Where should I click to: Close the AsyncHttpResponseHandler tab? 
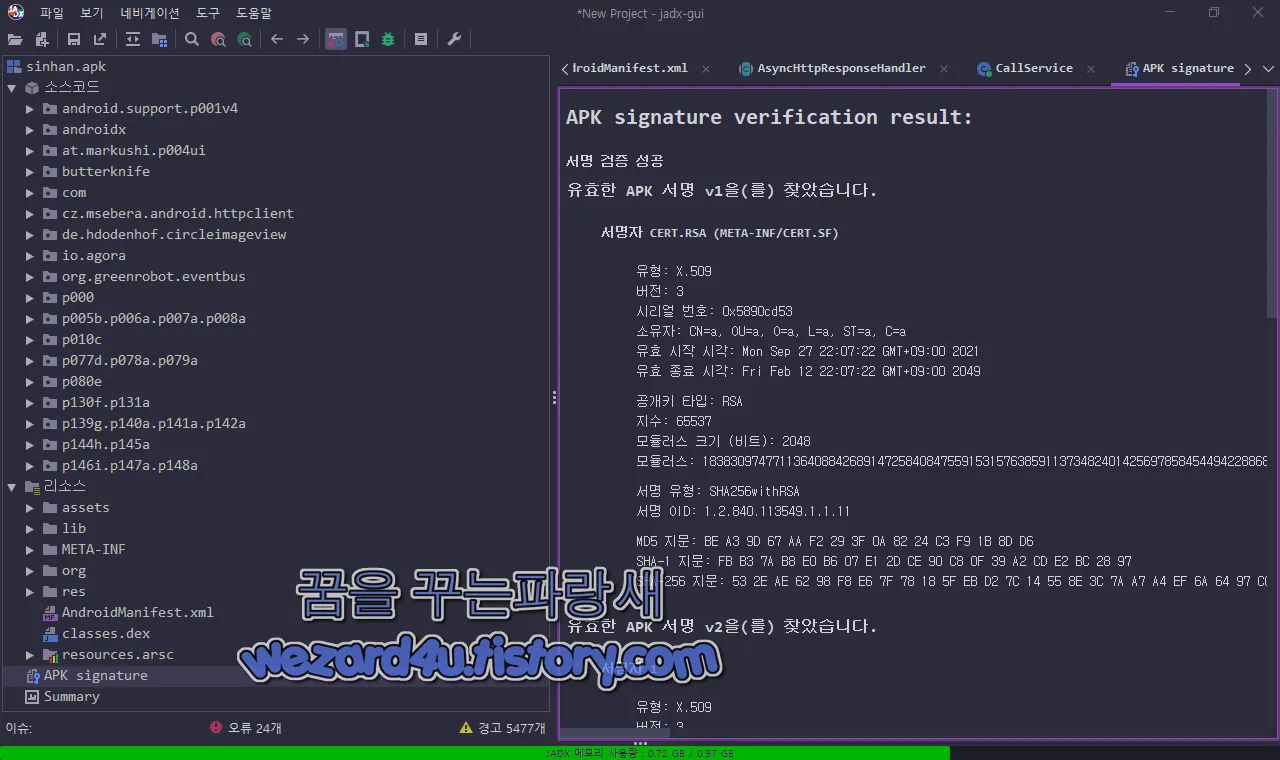tap(945, 69)
